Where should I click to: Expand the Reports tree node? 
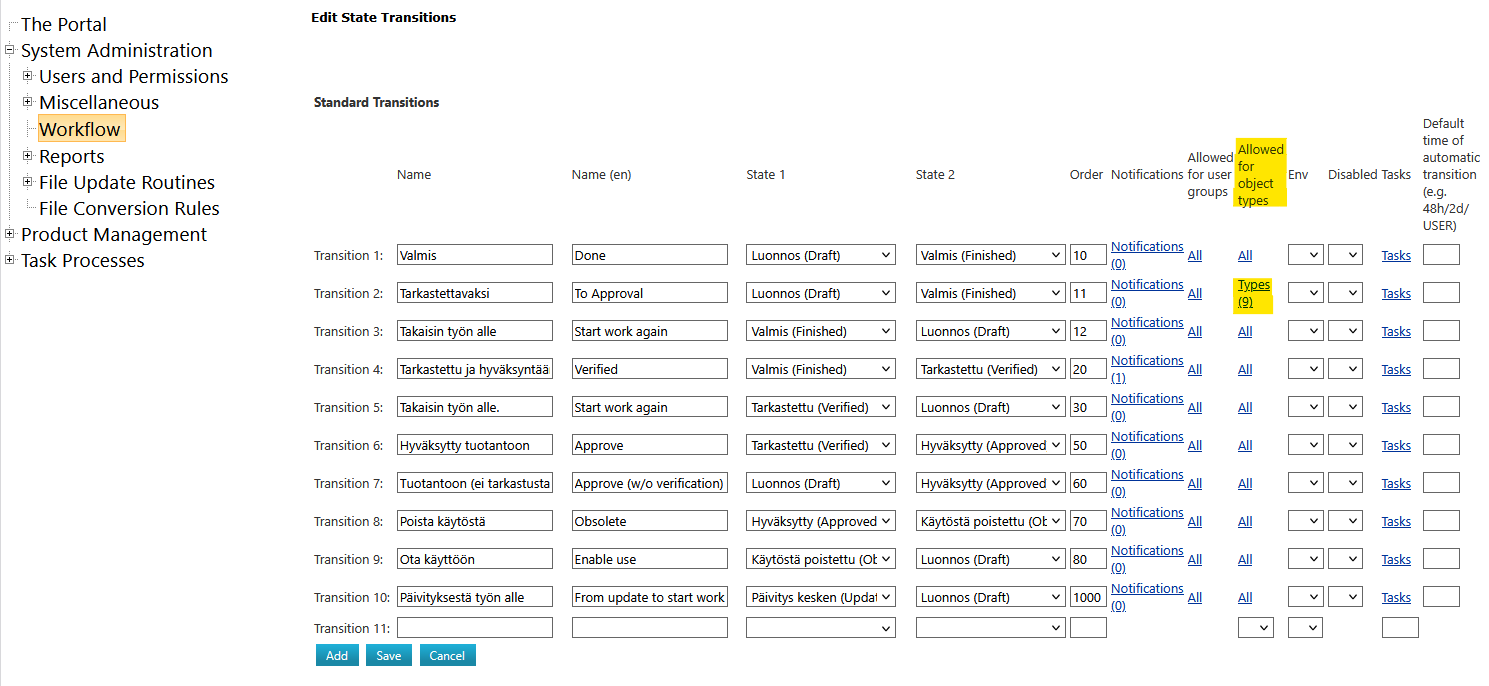28,156
